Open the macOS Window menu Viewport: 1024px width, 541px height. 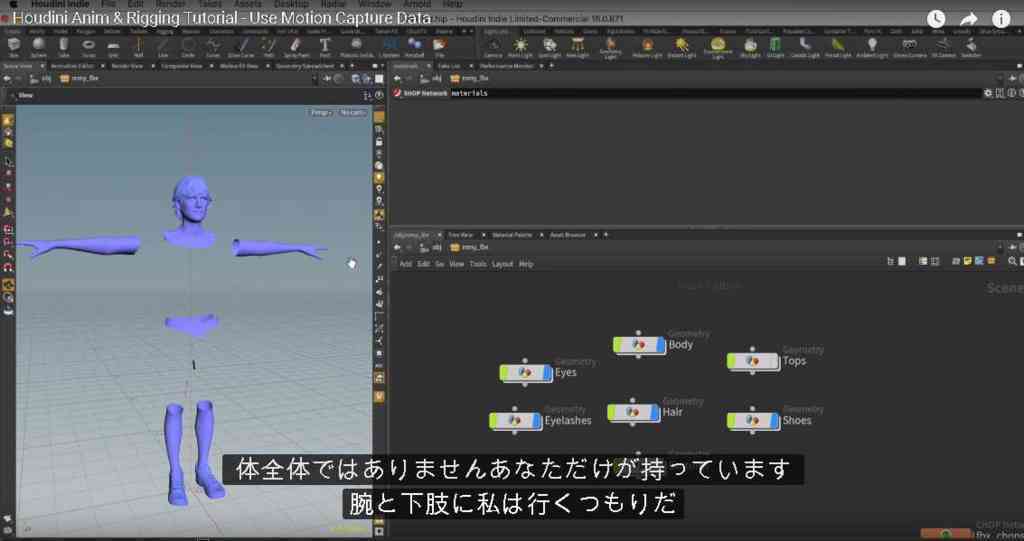(375, 4)
